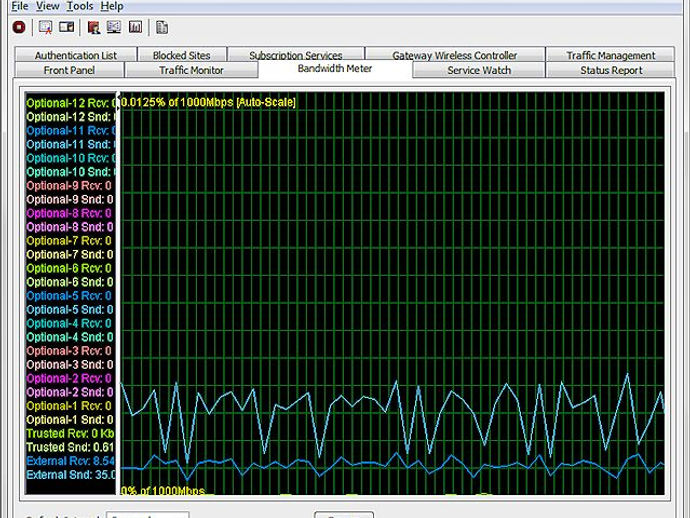Viewport: 690px width, 518px height.
Task: Click the Optional-3 Snd legend entry
Action: point(70,364)
